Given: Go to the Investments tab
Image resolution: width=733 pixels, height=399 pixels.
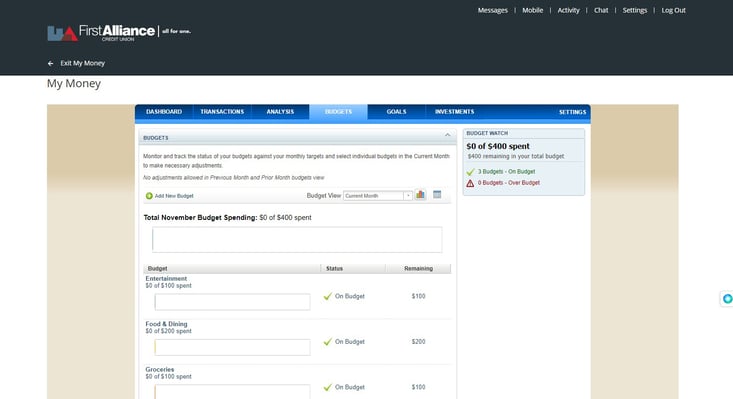Looking at the screenshot, I should [x=454, y=112].
